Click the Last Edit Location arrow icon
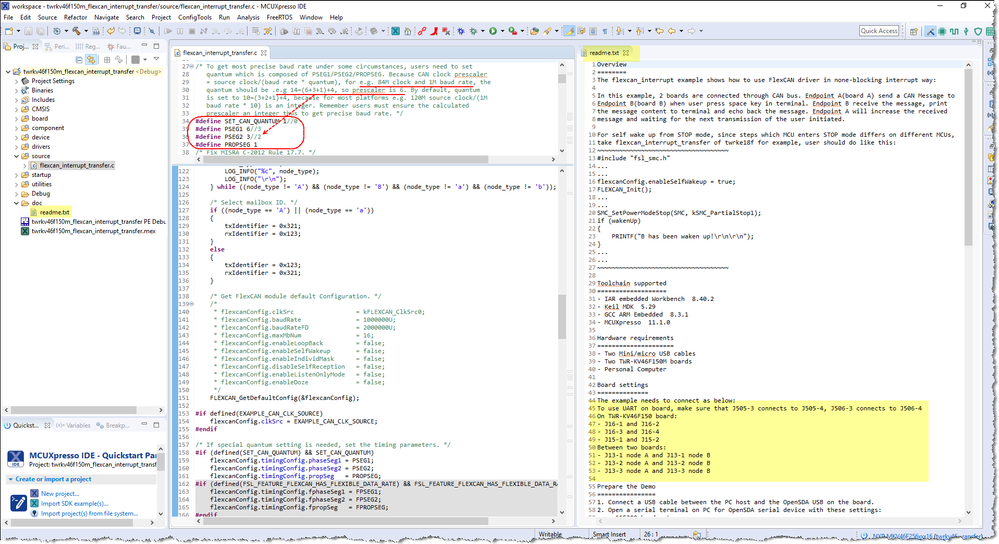Screen dimensions: 999x544 [x=659, y=31]
